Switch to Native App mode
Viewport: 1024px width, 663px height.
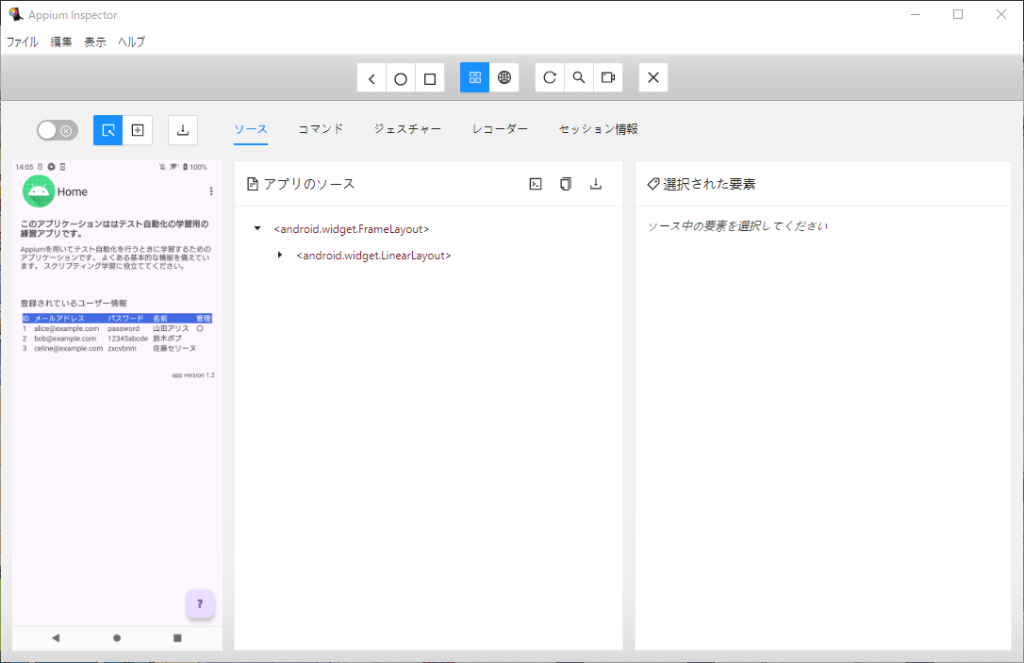[x=475, y=78]
